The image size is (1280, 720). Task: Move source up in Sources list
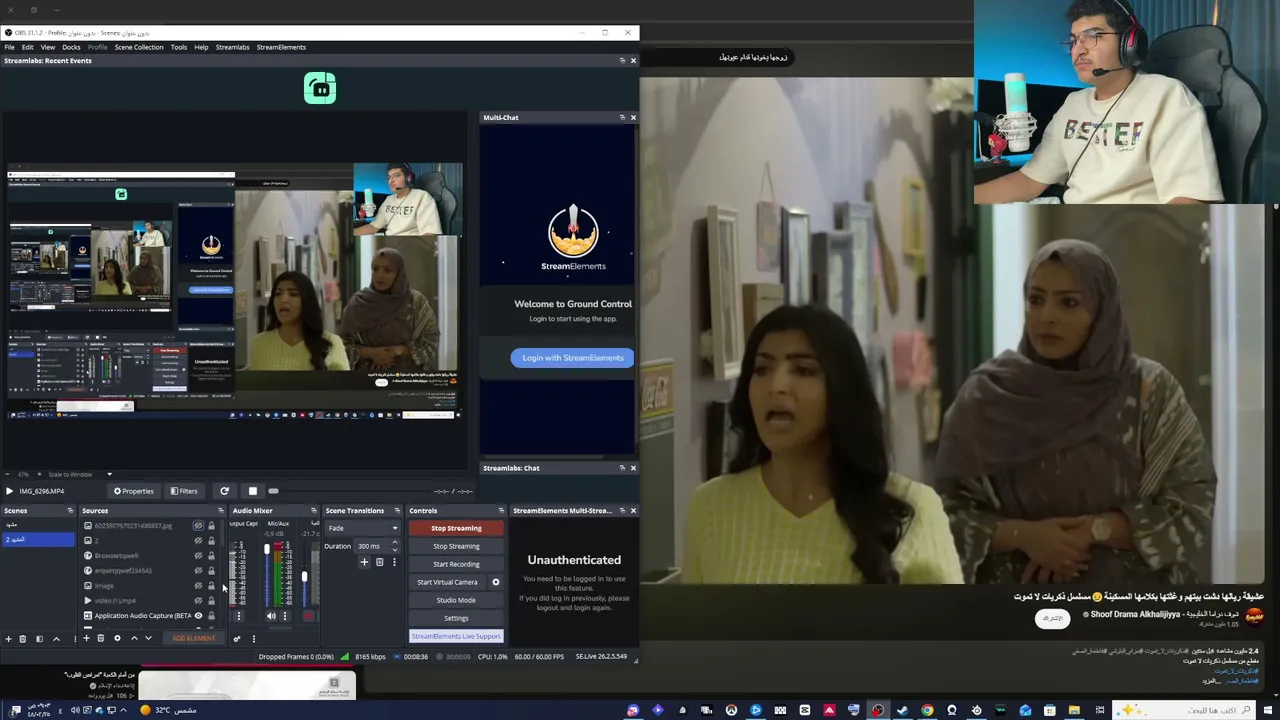click(x=134, y=638)
